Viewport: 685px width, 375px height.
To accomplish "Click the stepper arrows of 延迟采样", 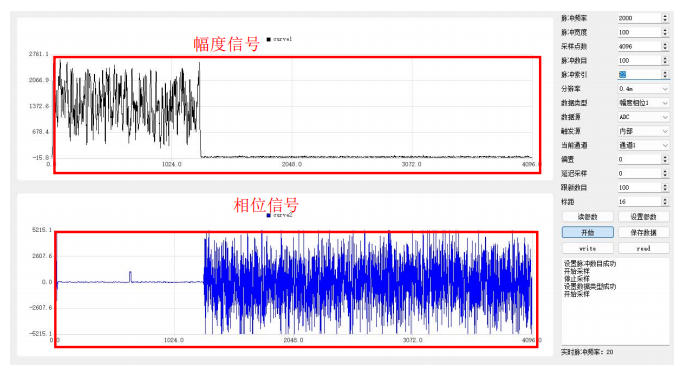I will 665,174.
